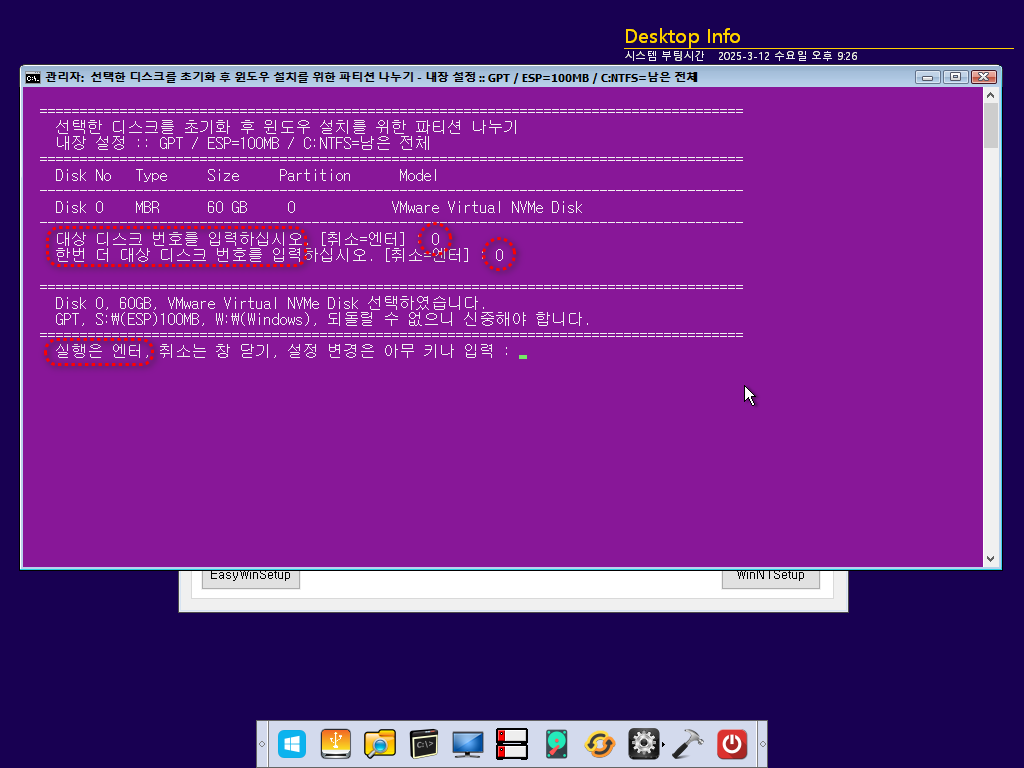Click the 'VMware Virtual NVMe Disk' model cell
Image resolution: width=1024 pixels, height=768 pixels.
click(x=487, y=208)
